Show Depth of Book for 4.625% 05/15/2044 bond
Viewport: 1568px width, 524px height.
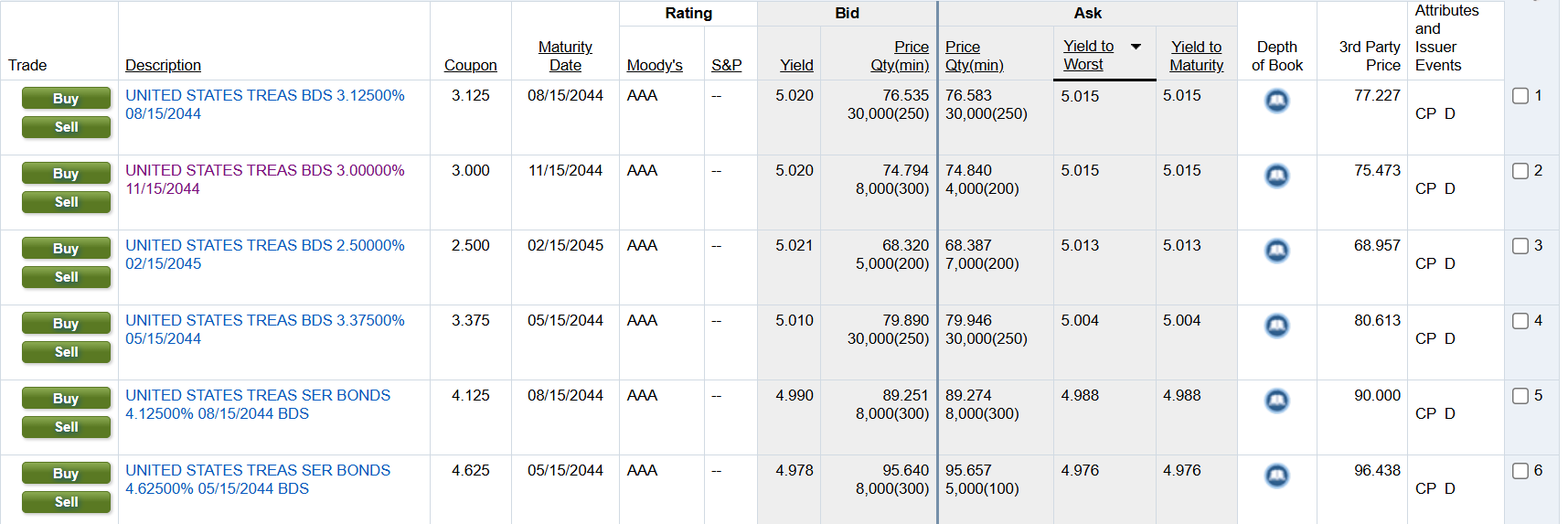[1276, 476]
